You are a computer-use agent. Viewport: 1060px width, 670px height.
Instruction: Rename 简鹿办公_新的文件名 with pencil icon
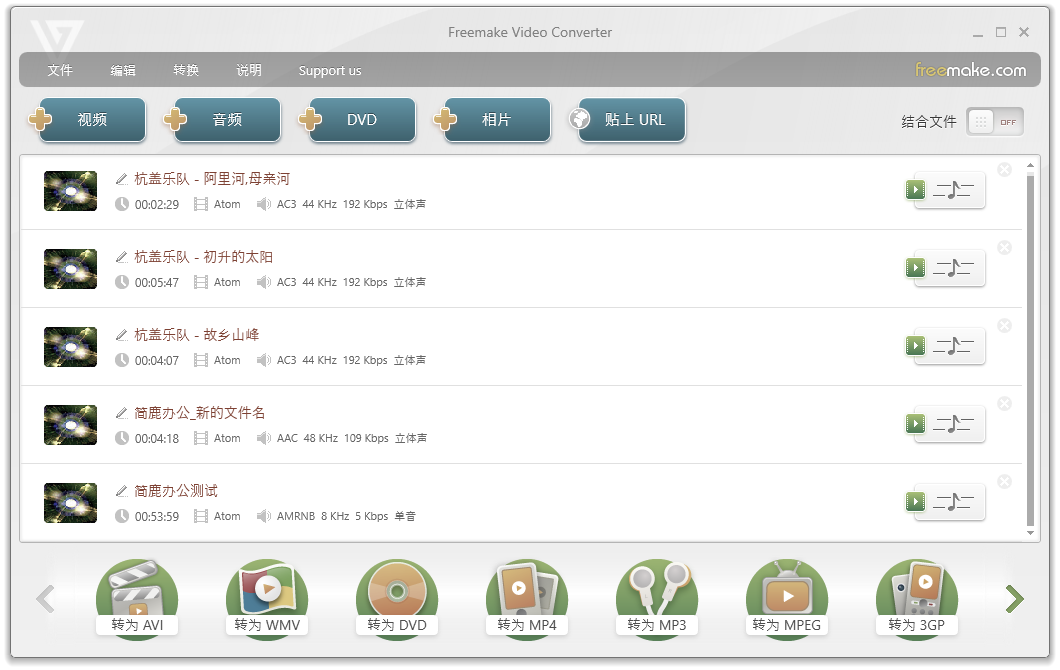120,412
